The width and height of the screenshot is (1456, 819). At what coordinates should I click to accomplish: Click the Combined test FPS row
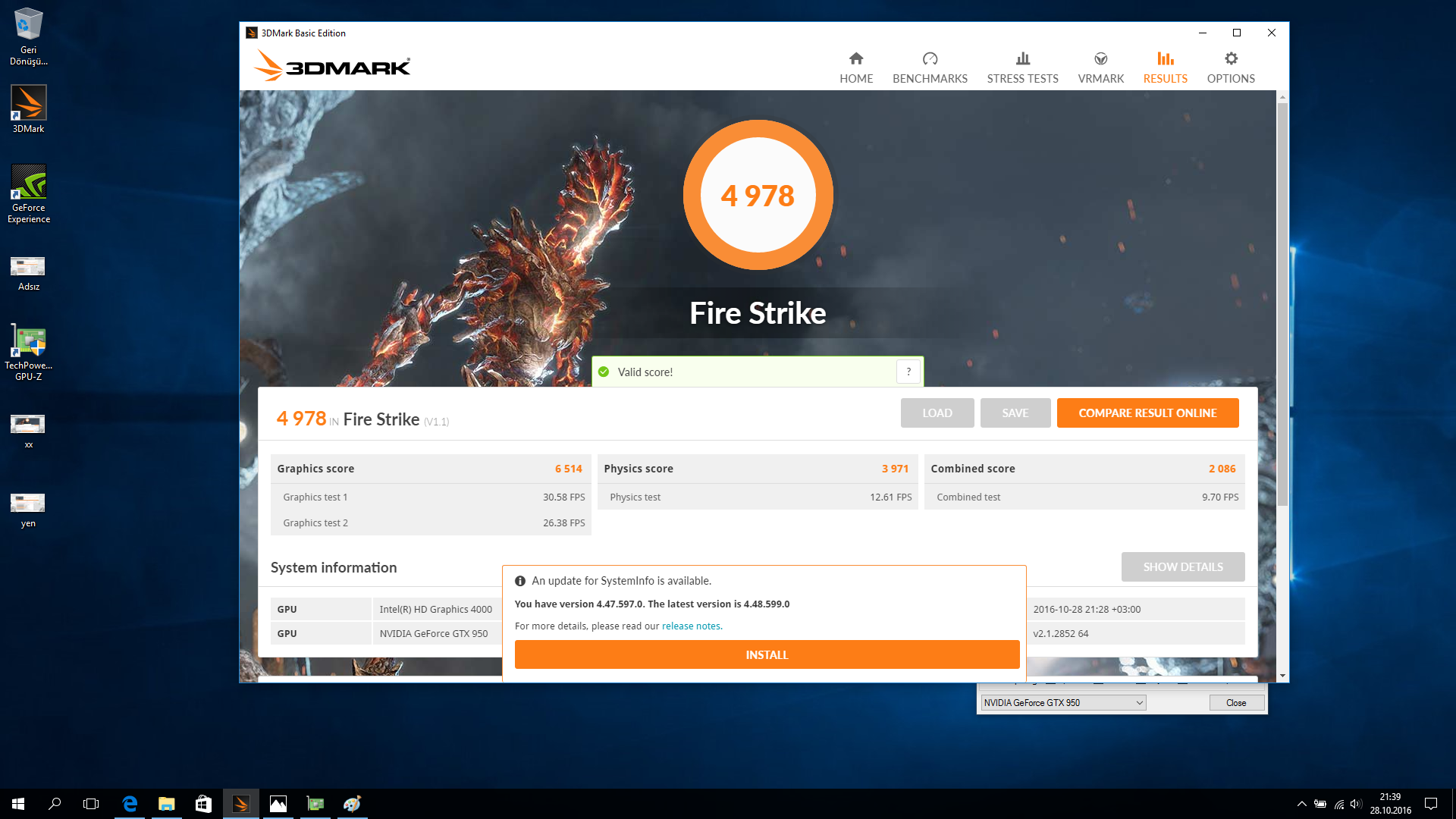pyautogui.click(x=1084, y=497)
